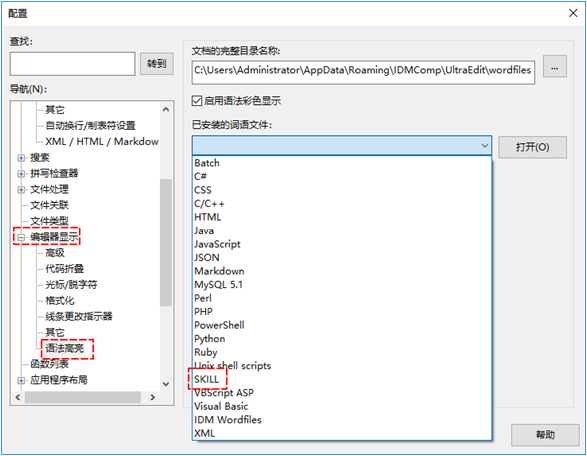The width and height of the screenshot is (587, 456).
Task: Expand the 应用程序布局 tree node
Action: point(21,380)
